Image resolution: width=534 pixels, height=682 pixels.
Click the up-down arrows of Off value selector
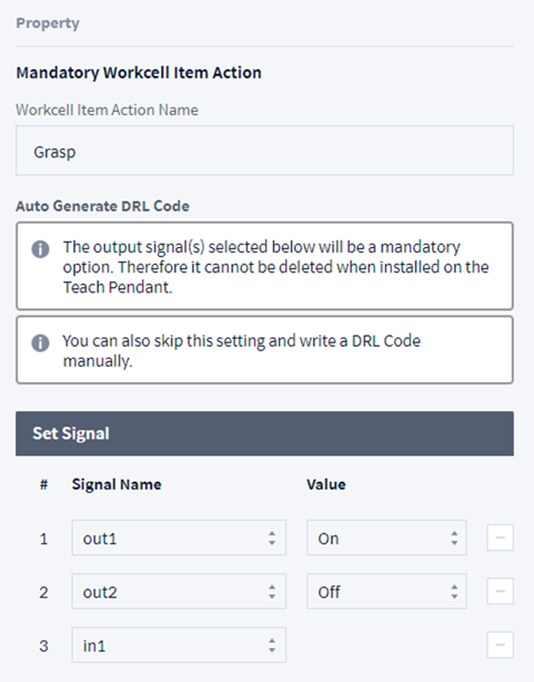[x=454, y=592]
